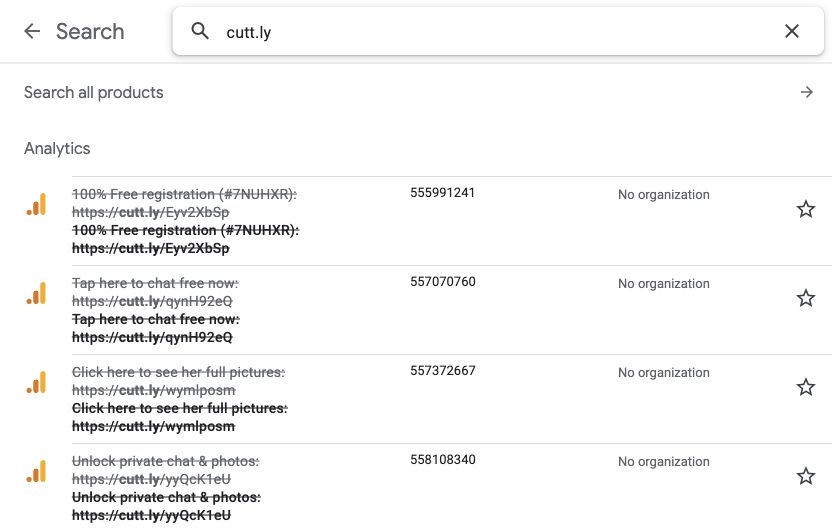
Task: Go back using the arrow beside Search
Action: 32,31
